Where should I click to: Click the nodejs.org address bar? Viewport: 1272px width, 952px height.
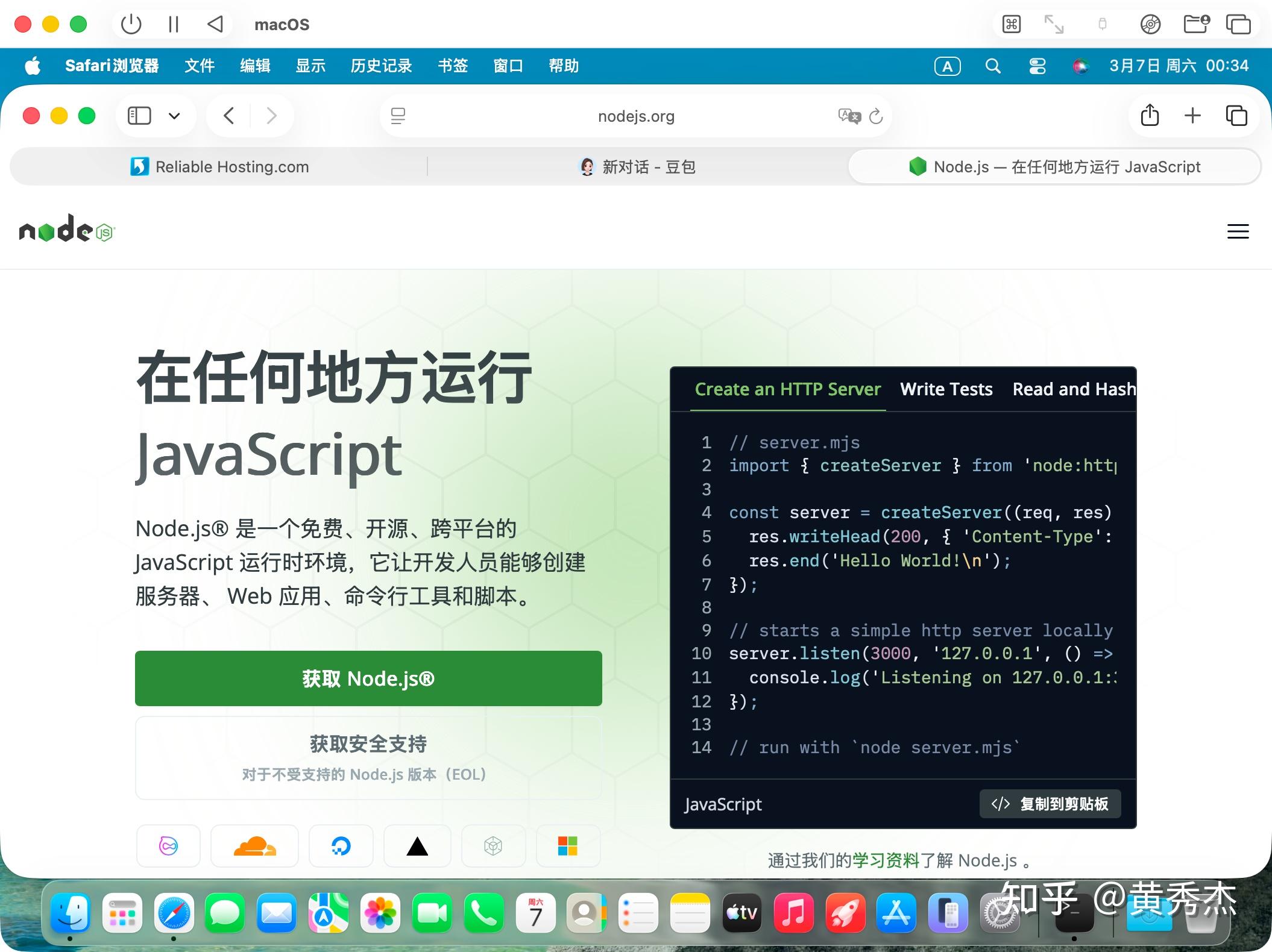click(635, 116)
